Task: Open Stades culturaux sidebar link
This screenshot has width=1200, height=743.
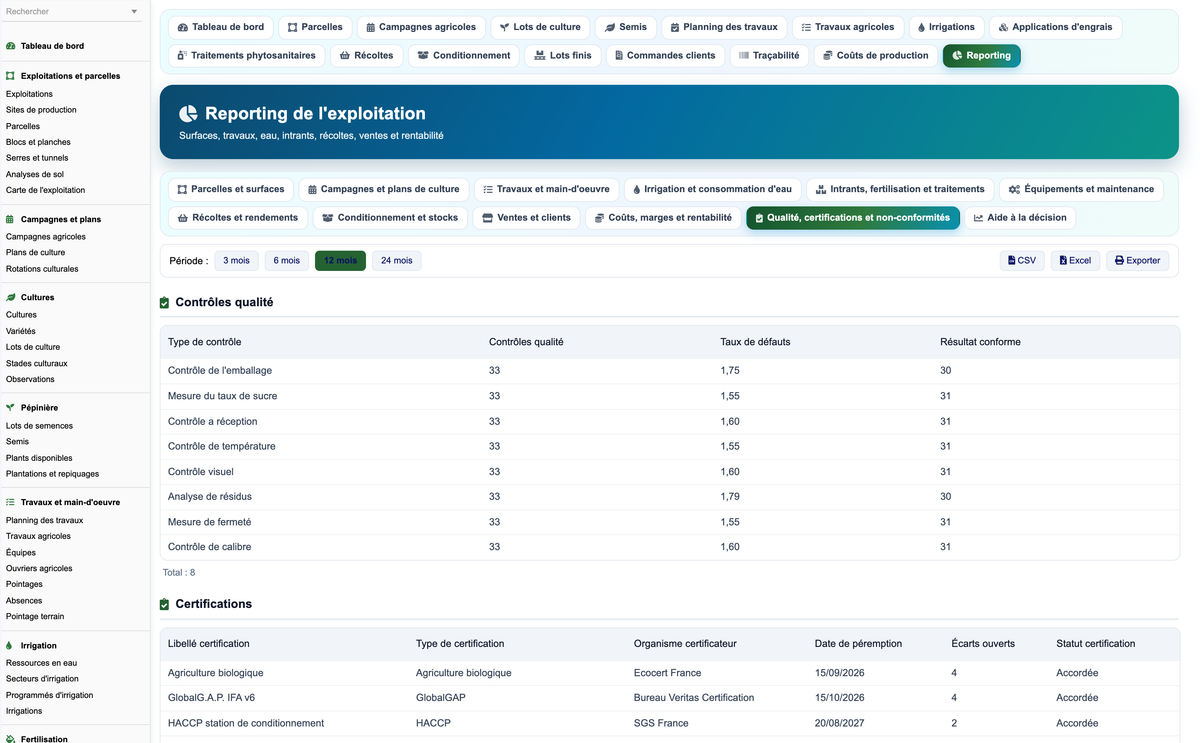Action: coord(37,363)
